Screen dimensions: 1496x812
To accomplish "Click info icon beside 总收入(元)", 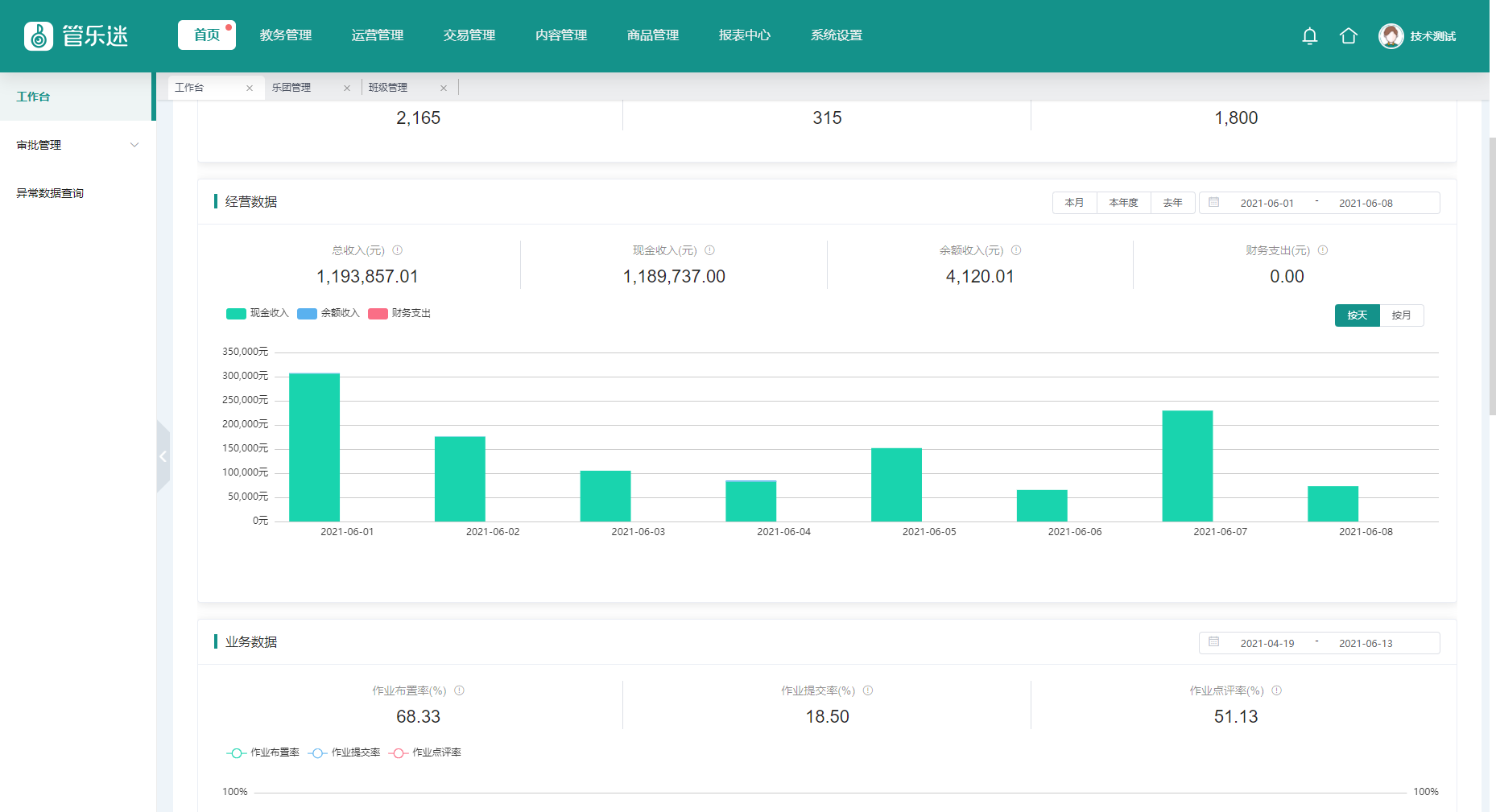I will pyautogui.click(x=397, y=250).
